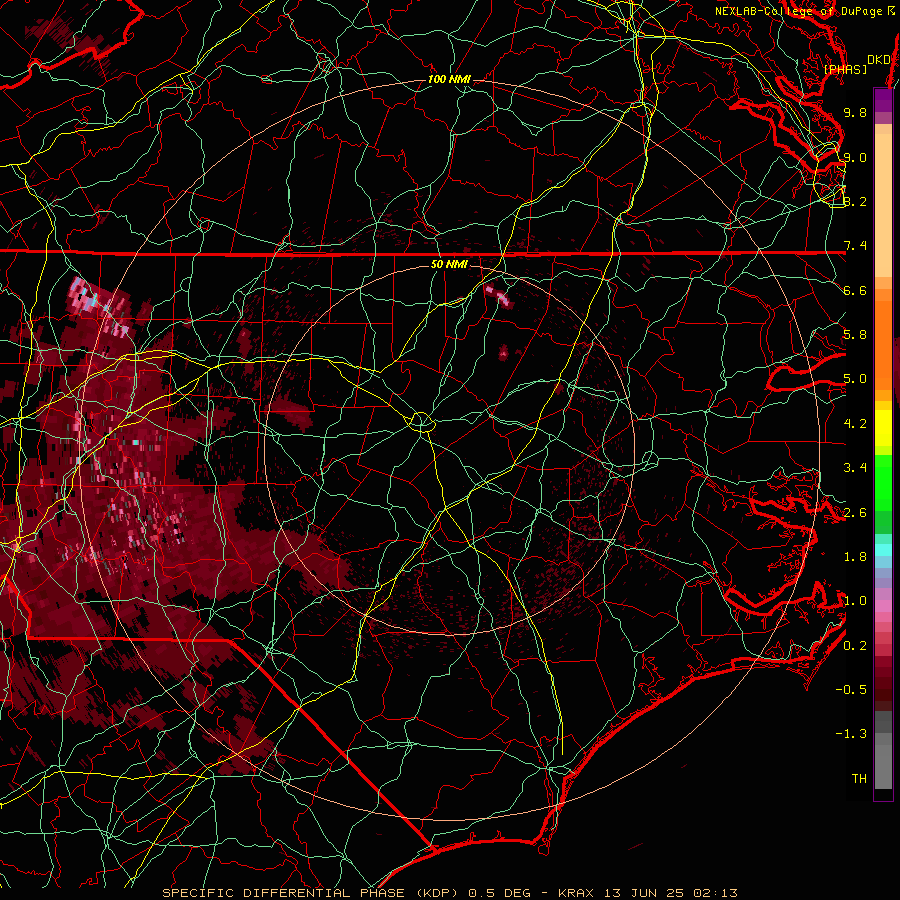
Task: Click the 13 JUN 25 02:13 timestamp
Action: tap(670, 893)
